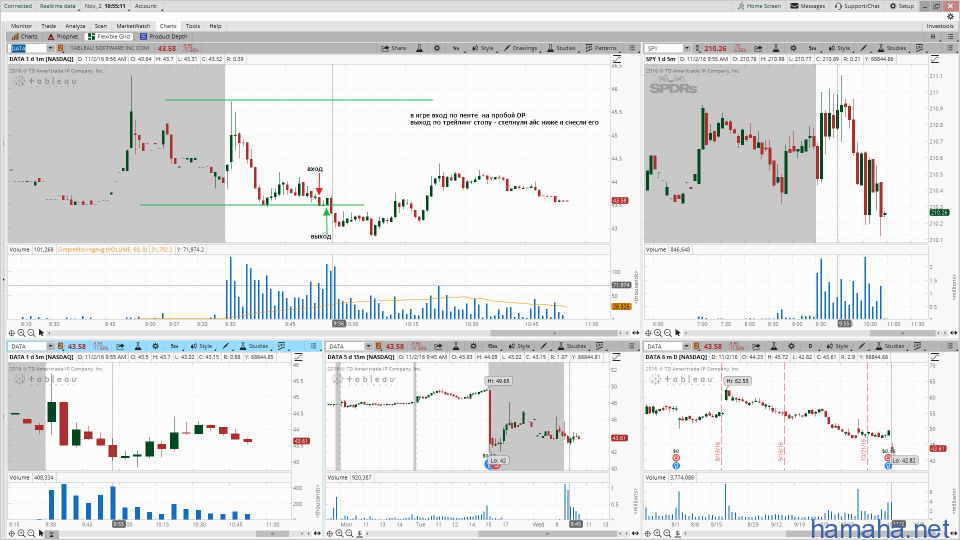The image size is (960, 540).
Task: Open symbol dropdown arrow beside DATA field
Action: click(50, 48)
